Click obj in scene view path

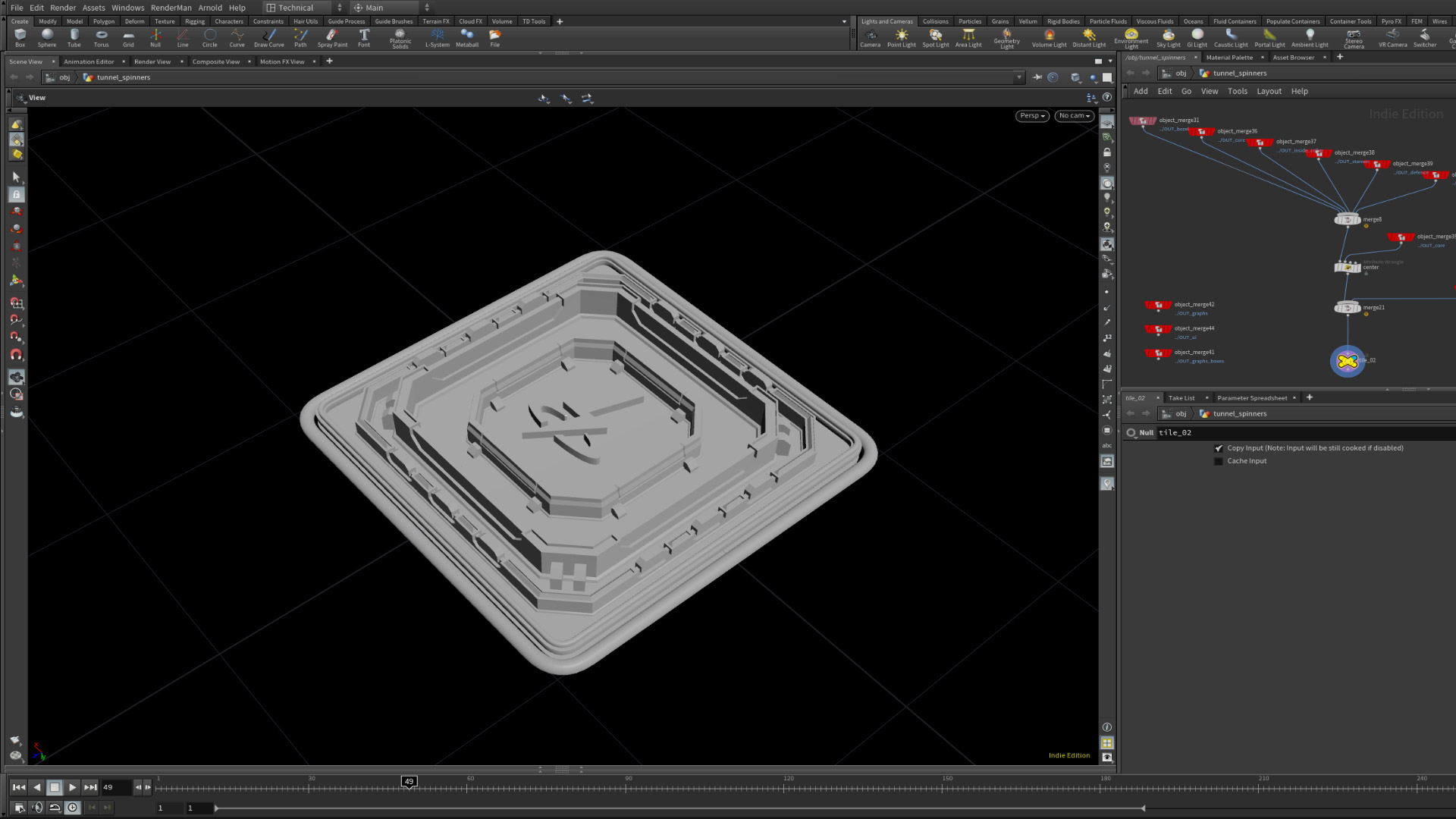pos(64,77)
